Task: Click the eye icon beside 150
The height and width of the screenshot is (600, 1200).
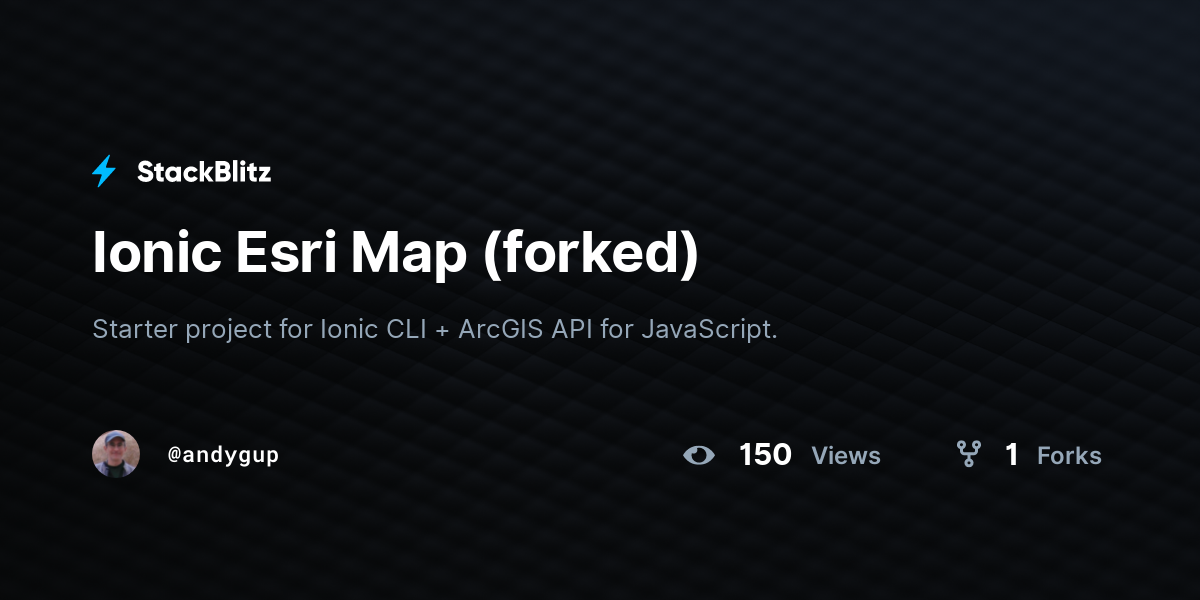Action: (699, 456)
